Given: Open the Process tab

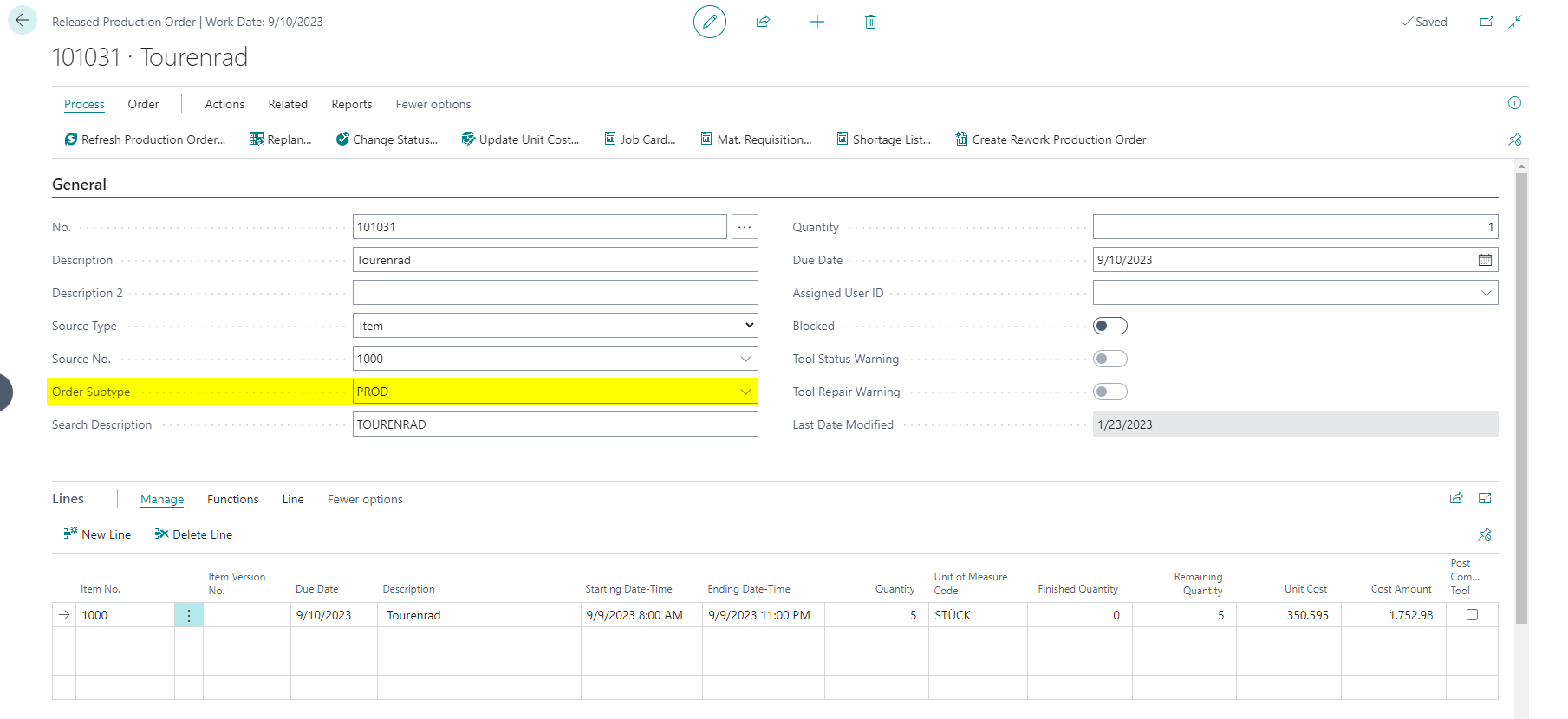Looking at the screenshot, I should pos(84,104).
